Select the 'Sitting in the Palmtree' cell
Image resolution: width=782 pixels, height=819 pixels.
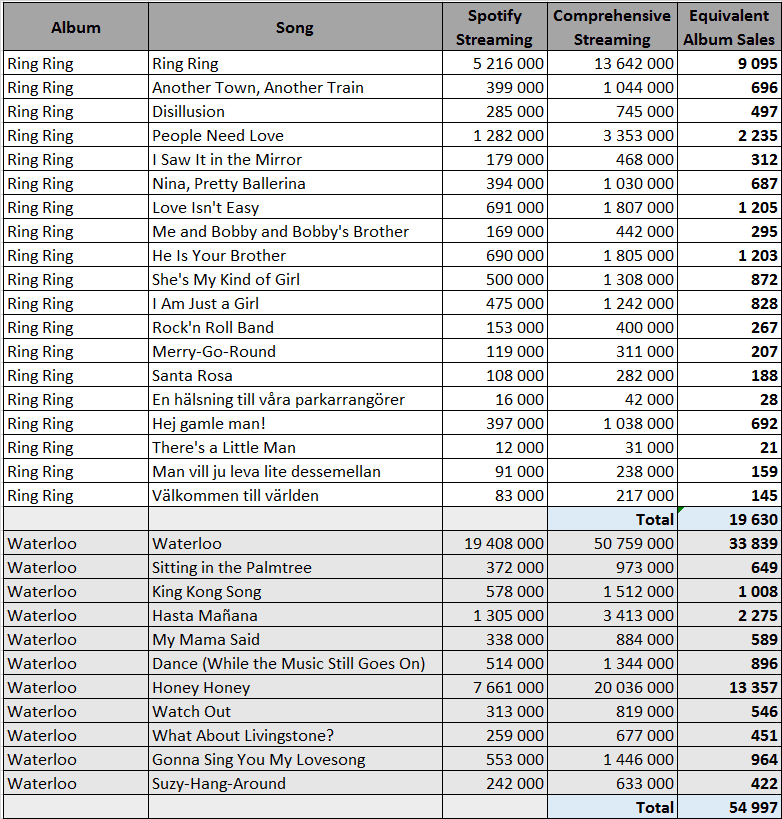point(295,568)
